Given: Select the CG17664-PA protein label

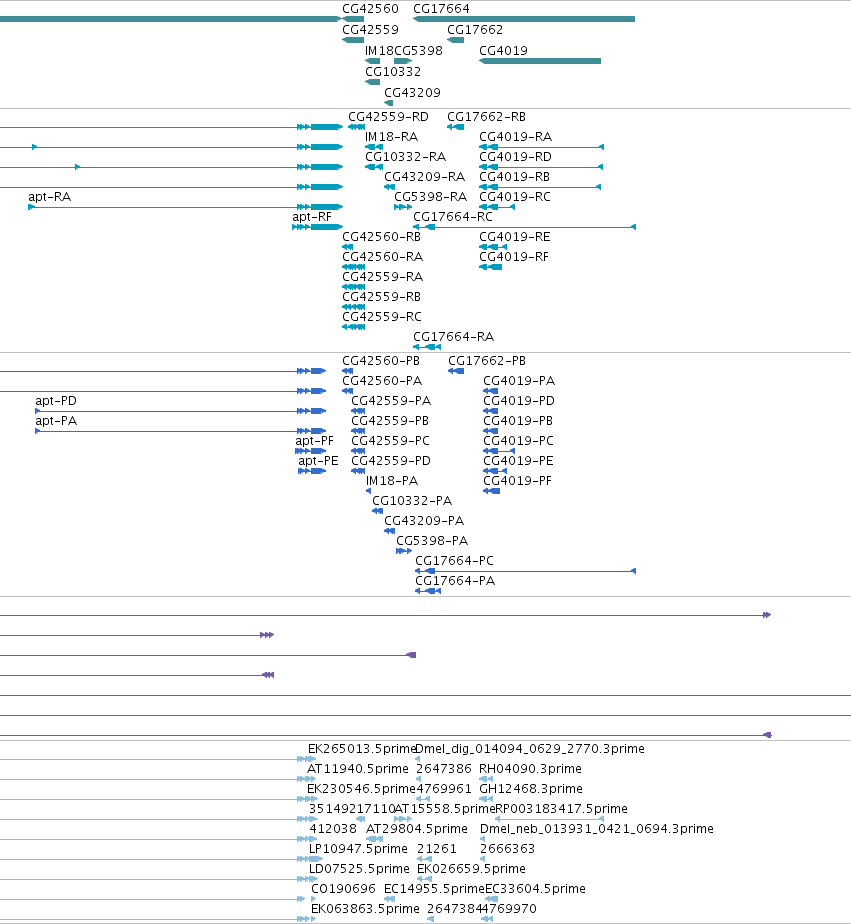Looking at the screenshot, I should coord(455,581).
